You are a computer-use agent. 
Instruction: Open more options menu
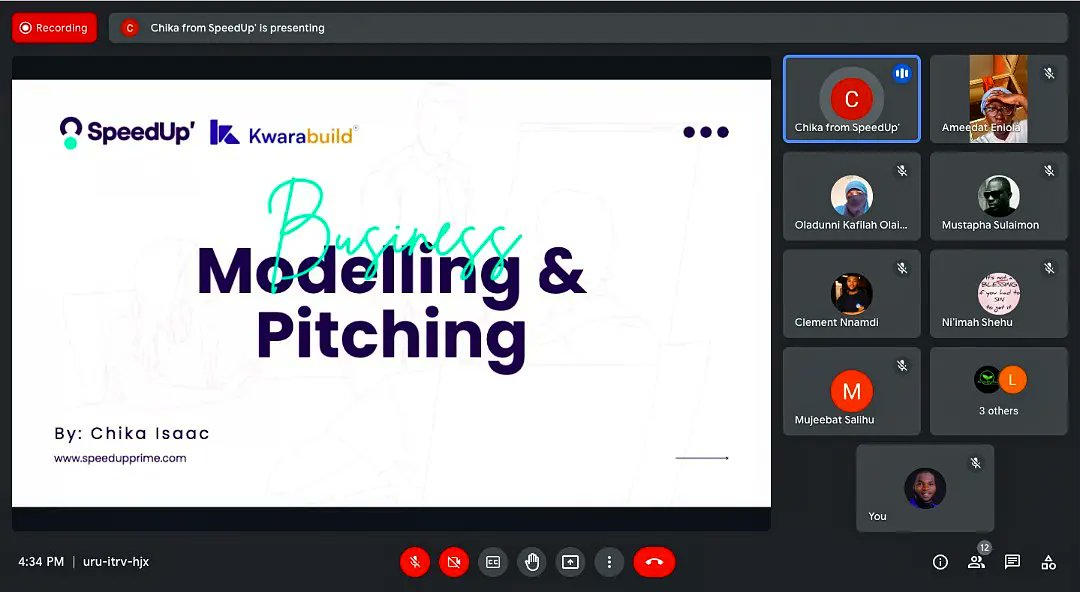(609, 562)
